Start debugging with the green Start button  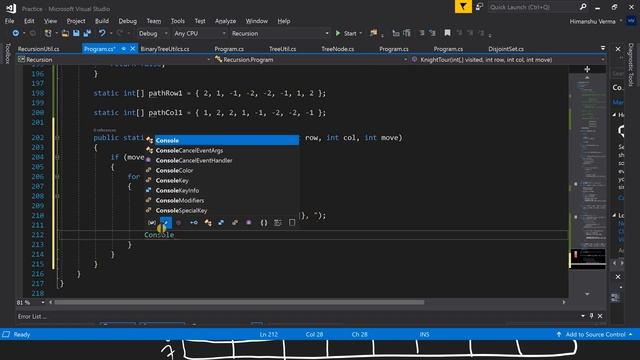pyautogui.click(x=346, y=33)
